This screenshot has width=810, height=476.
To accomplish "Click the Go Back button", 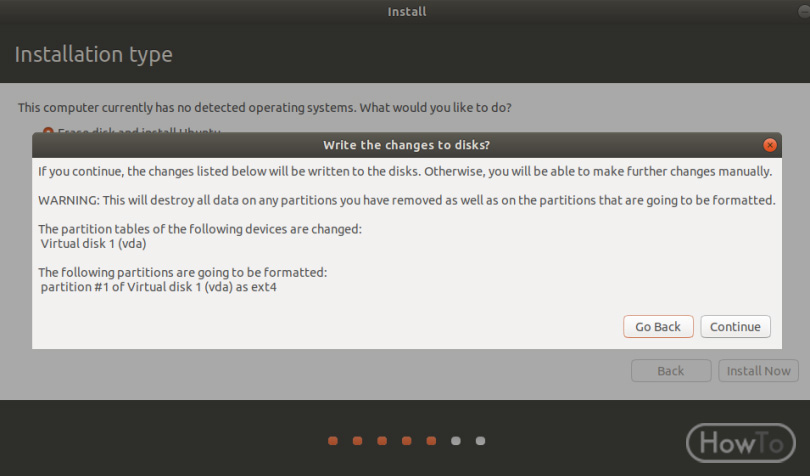I will click(x=658, y=327).
